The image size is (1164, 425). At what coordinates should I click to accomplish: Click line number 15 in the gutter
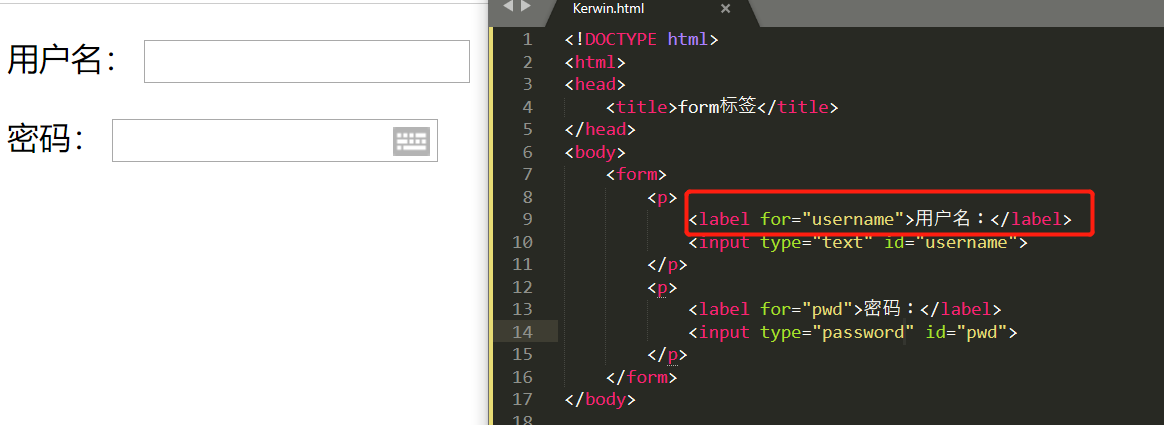[523, 355]
